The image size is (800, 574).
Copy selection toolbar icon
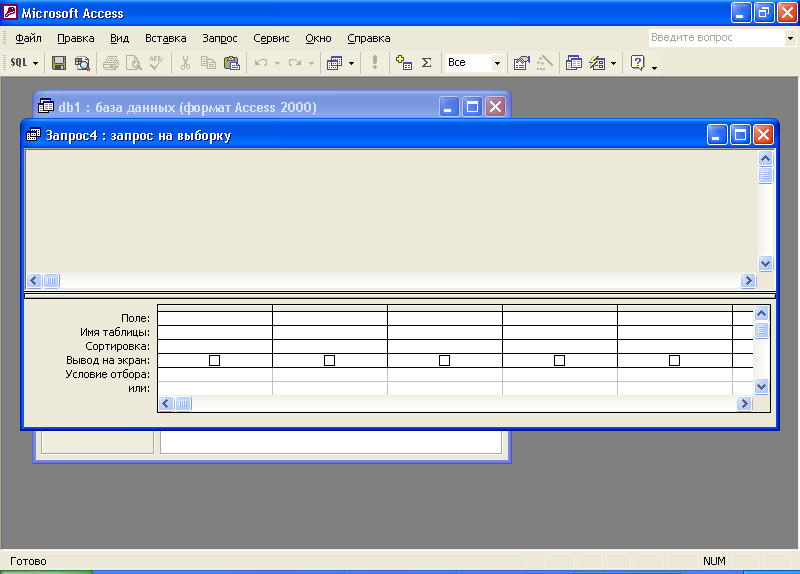[208, 63]
